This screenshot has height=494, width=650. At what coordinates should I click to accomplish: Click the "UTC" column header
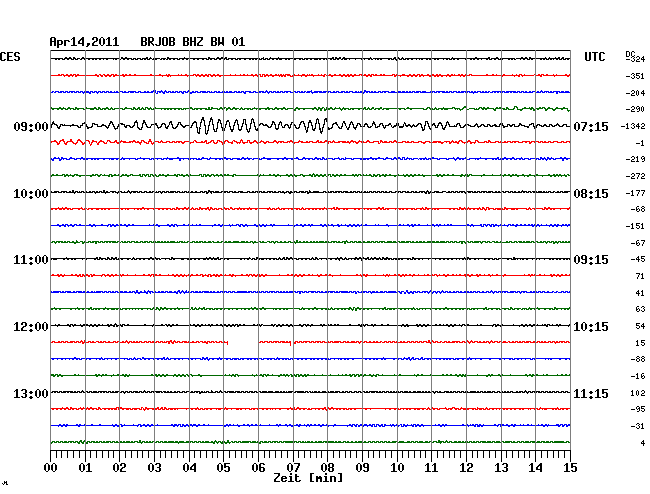(x=595, y=57)
